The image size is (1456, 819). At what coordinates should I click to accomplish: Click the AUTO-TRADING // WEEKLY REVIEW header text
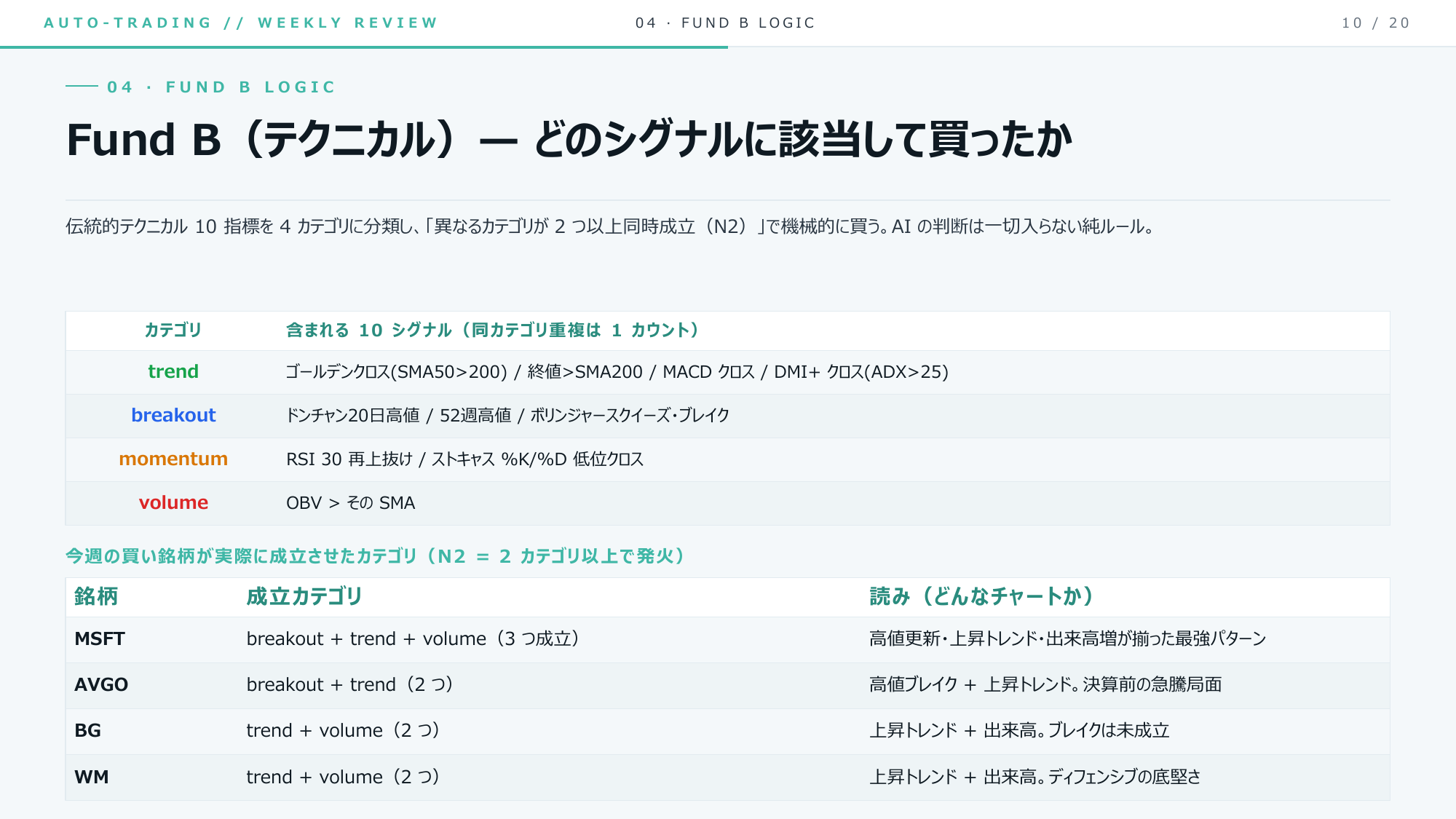click(240, 23)
